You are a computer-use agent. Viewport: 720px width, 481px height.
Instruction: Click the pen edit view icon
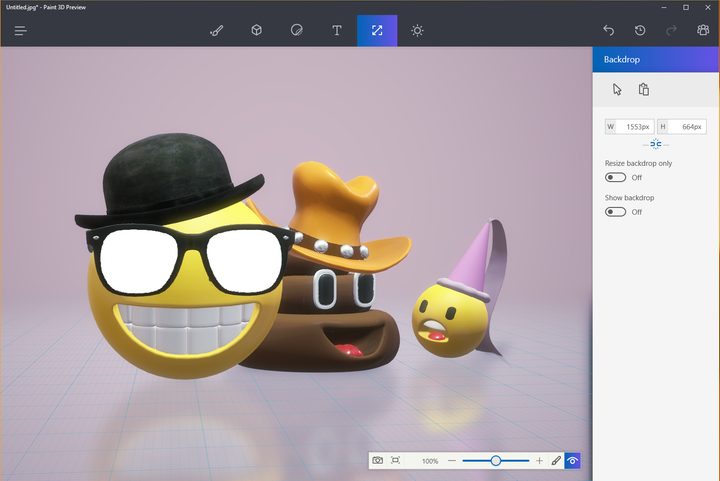point(556,460)
